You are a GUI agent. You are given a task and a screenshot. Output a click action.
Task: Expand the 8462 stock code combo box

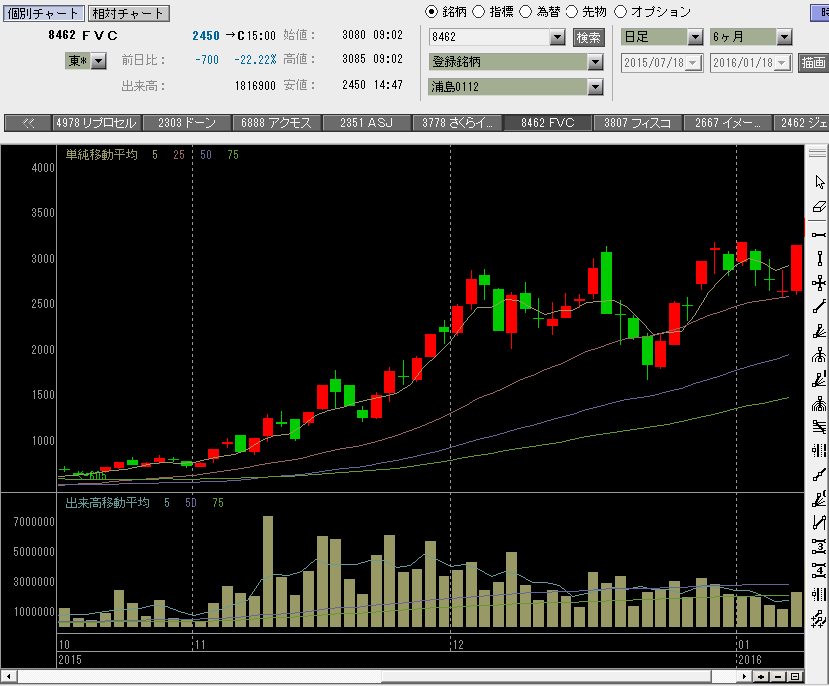[557, 37]
